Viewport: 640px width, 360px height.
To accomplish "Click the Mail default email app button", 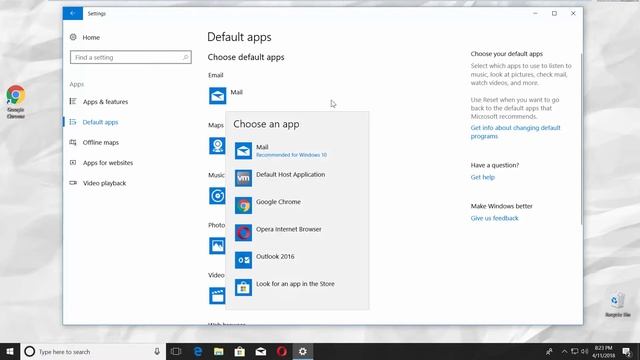I will pos(226,96).
